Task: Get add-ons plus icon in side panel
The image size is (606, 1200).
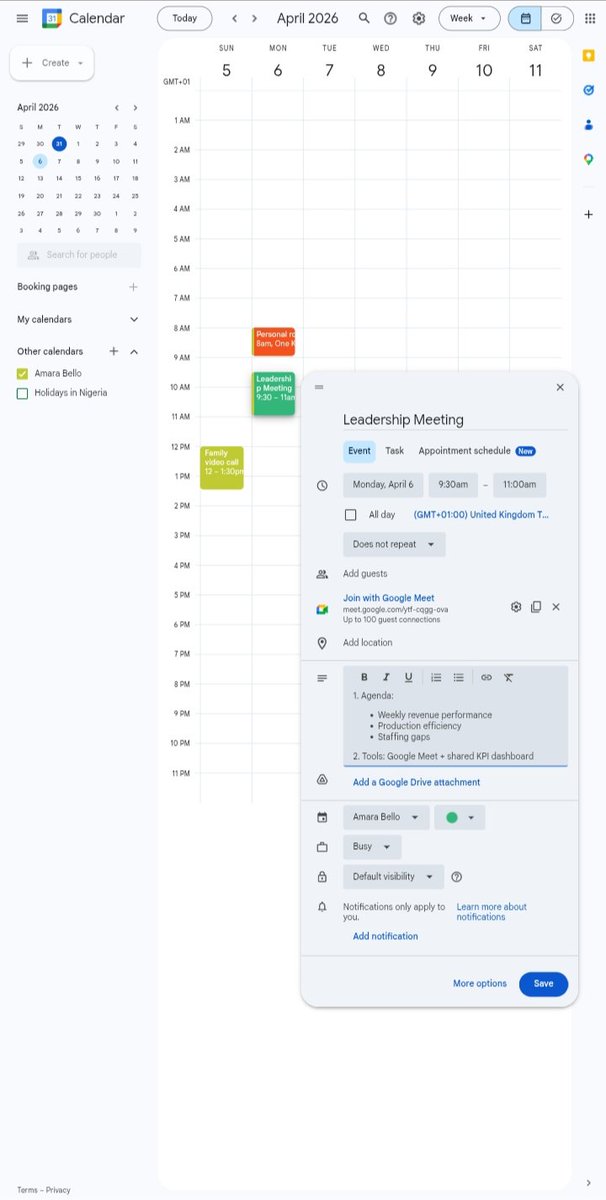Action: (x=589, y=214)
